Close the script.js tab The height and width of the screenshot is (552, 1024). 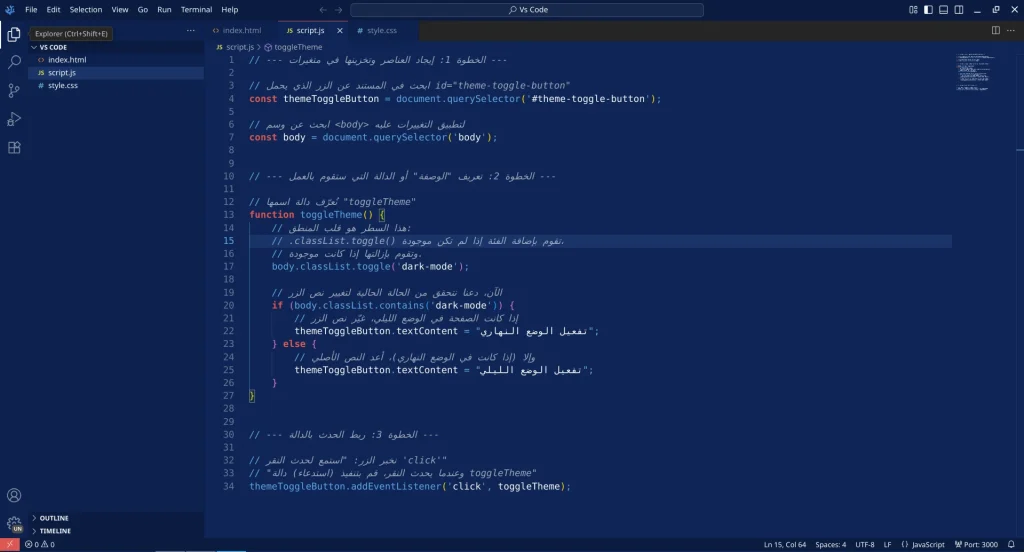pyautogui.click(x=340, y=31)
